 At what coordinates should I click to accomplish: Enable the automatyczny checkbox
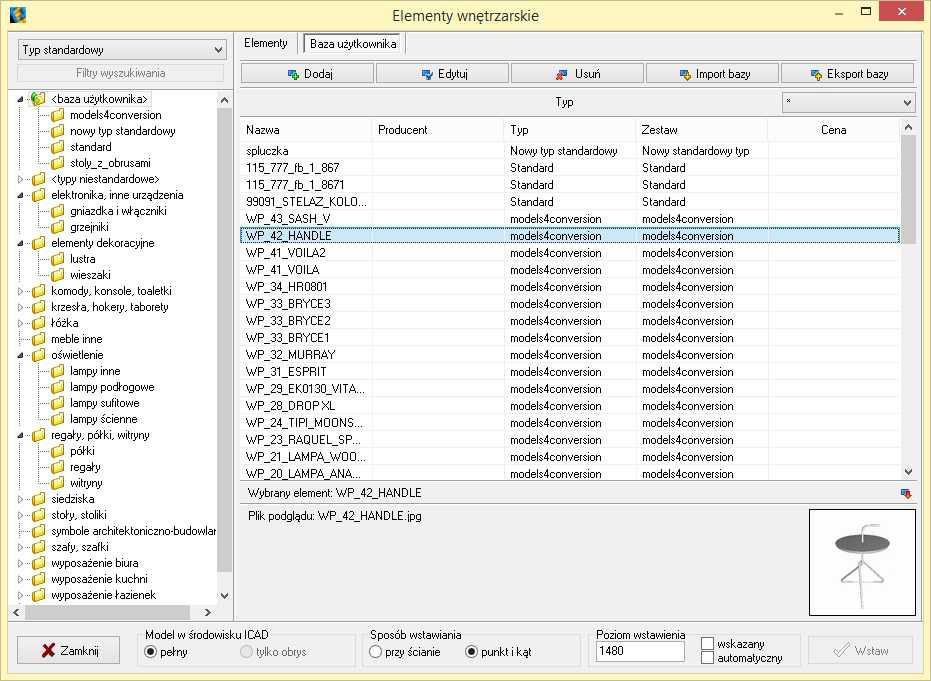tap(707, 658)
